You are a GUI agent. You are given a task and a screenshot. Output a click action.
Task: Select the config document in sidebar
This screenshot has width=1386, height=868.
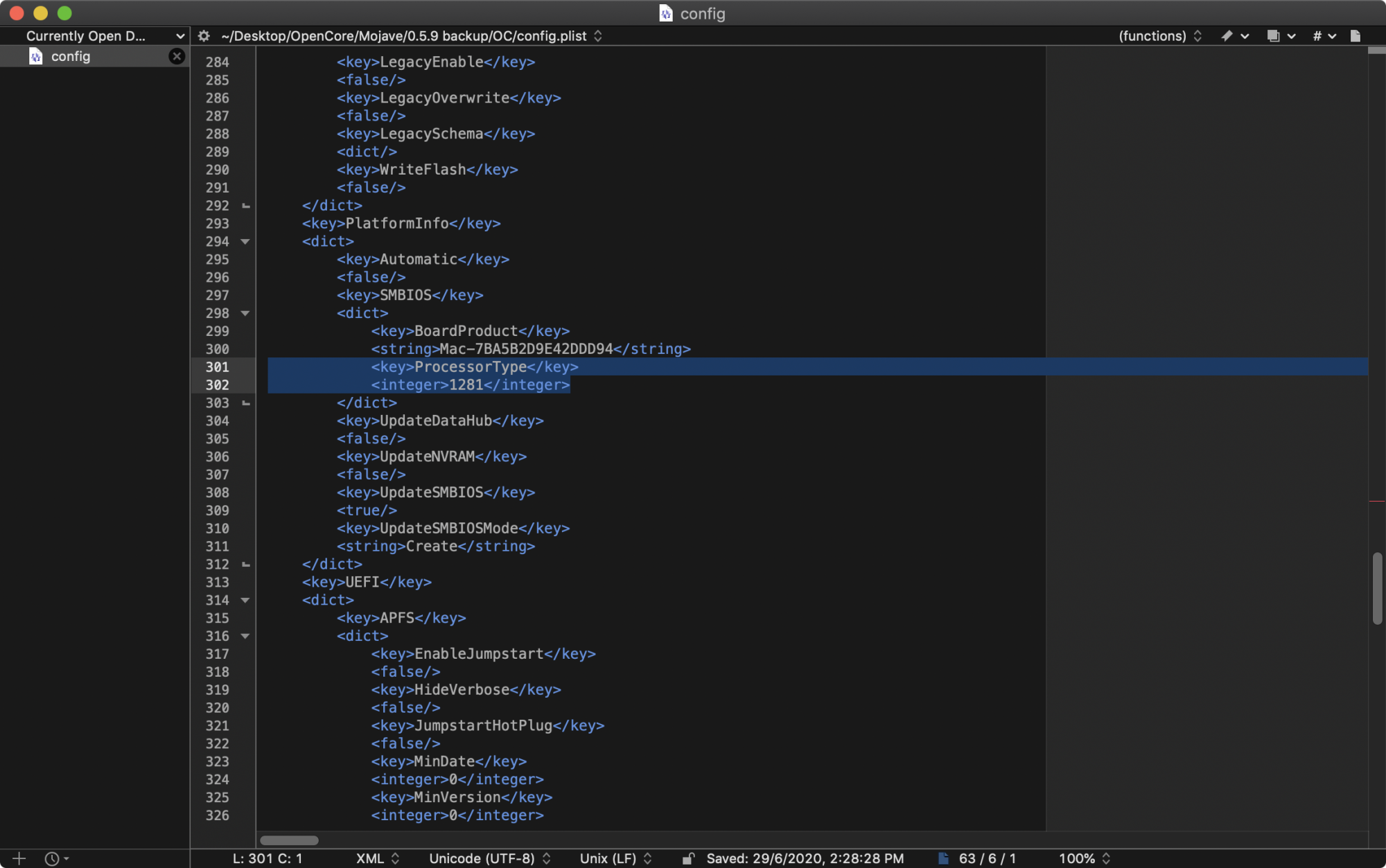70,57
